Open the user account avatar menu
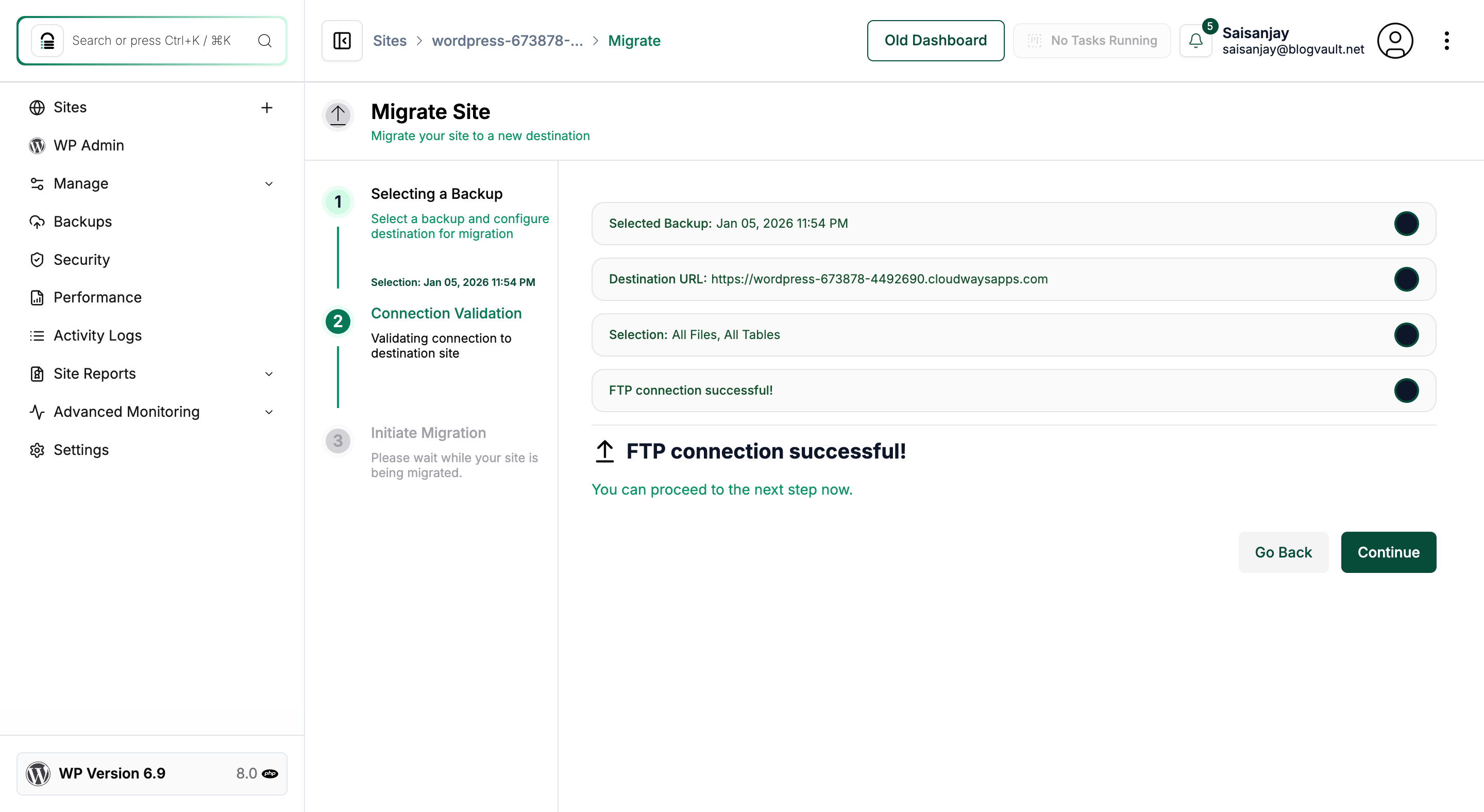Screen dimensions: 1484x812 point(1395,40)
